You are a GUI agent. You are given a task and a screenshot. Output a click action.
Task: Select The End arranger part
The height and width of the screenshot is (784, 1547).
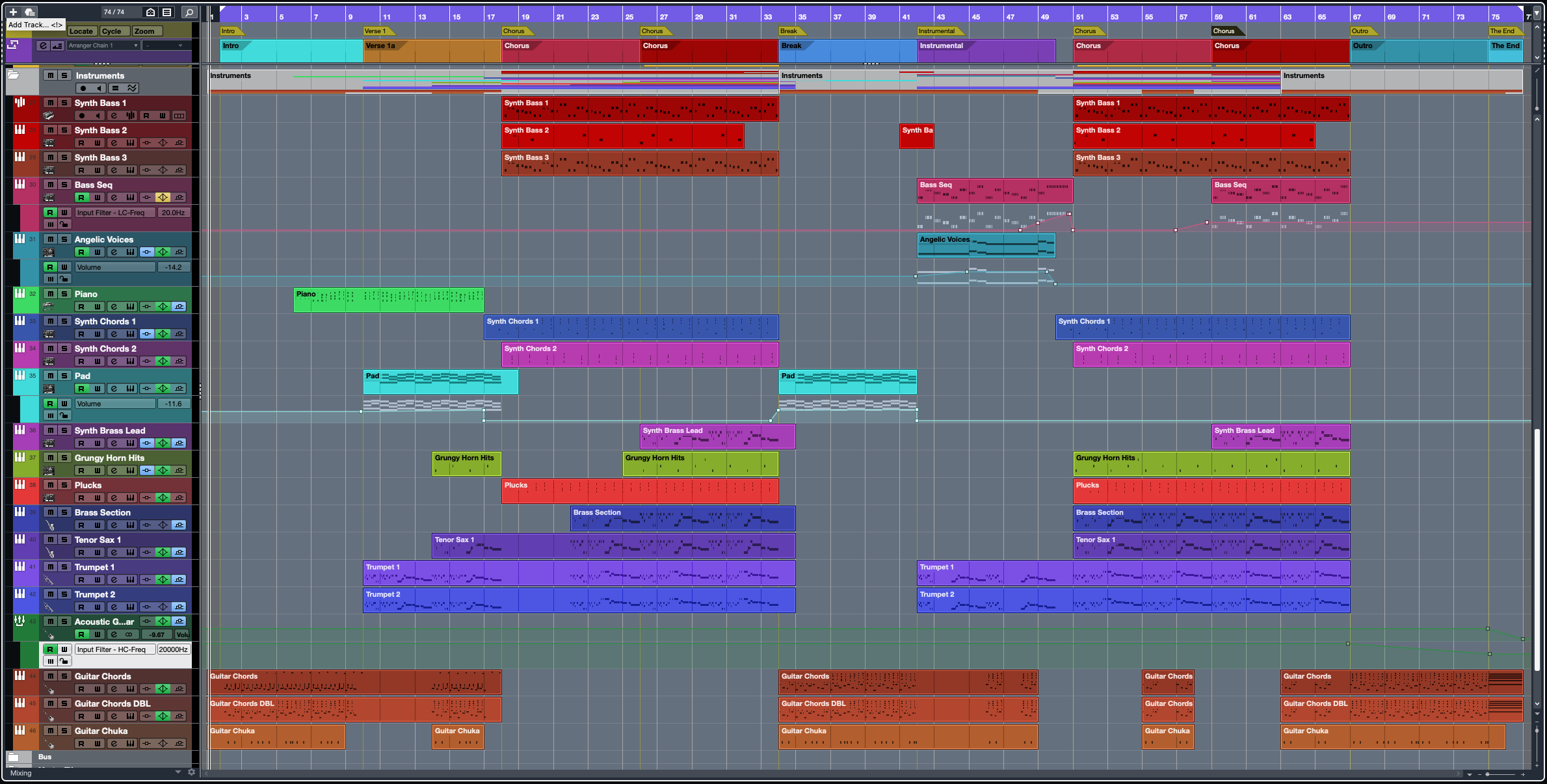click(x=1505, y=51)
